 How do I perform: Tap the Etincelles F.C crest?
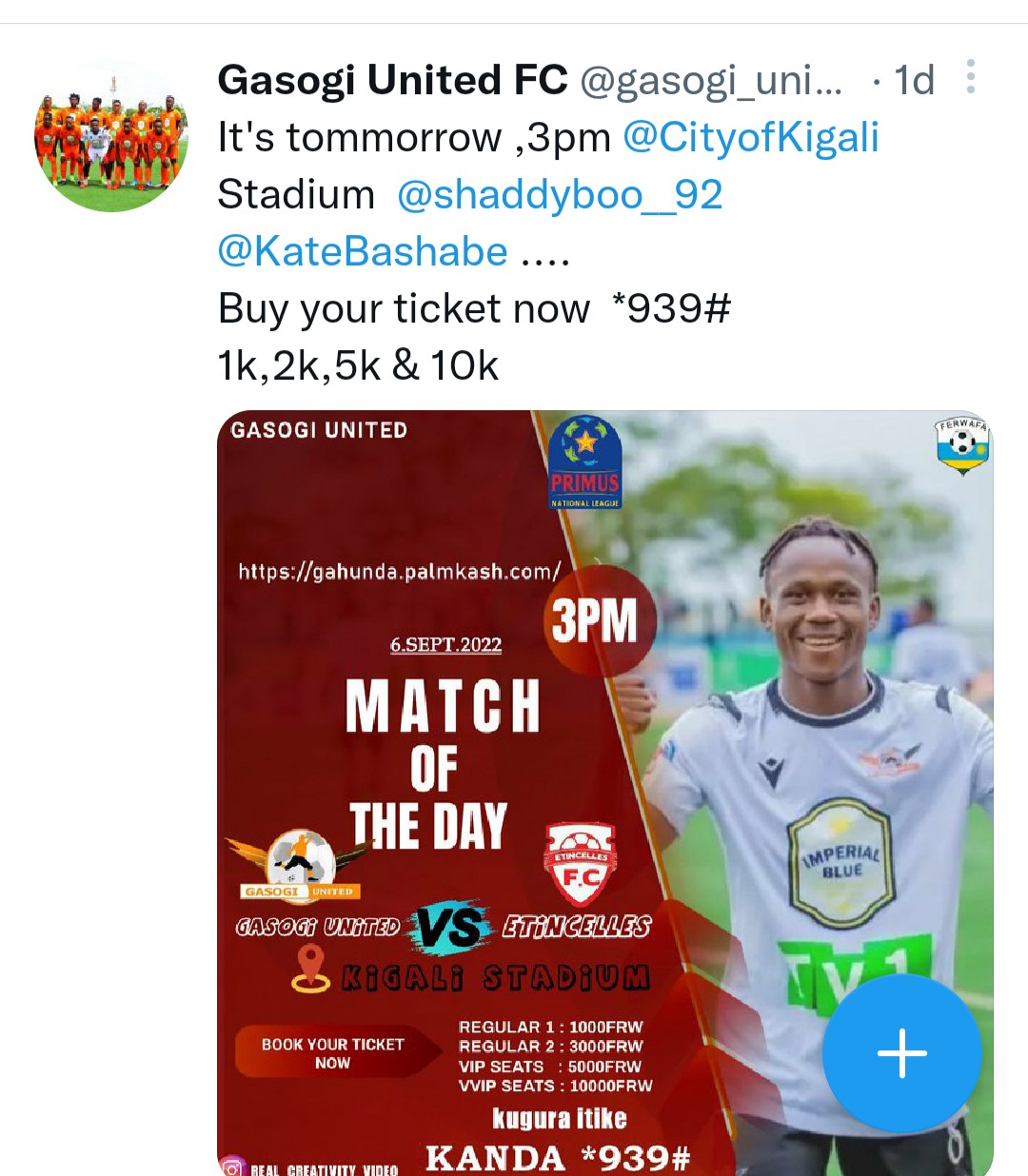[580, 865]
